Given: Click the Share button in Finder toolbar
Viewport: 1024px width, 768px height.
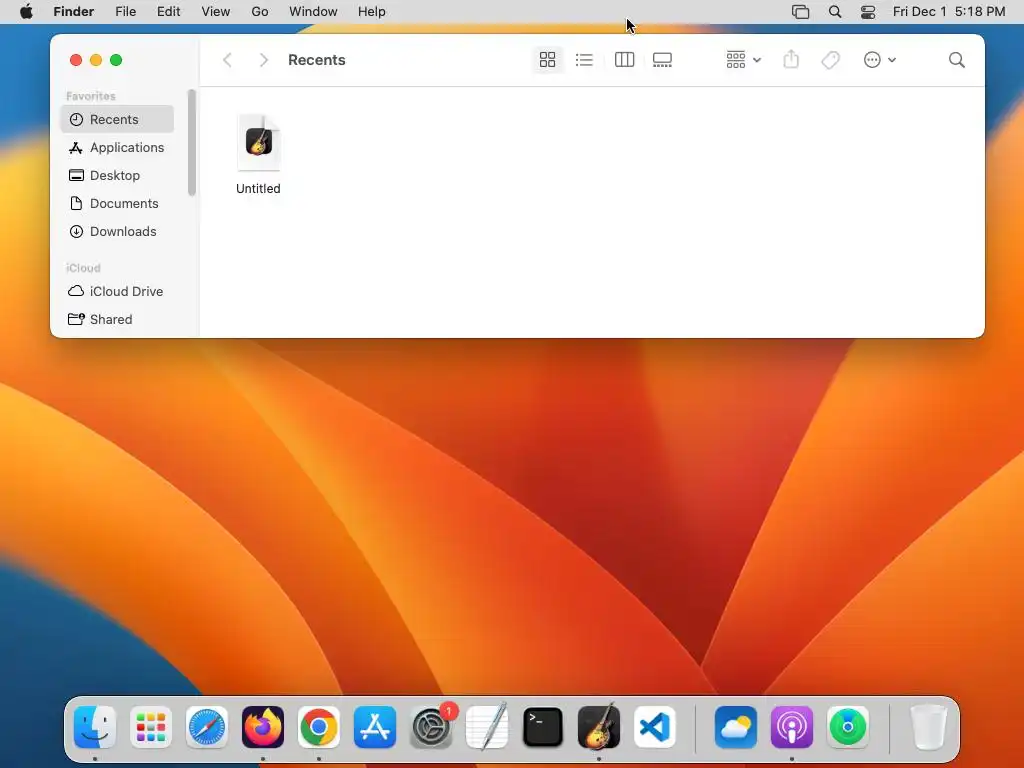Looking at the screenshot, I should point(791,60).
